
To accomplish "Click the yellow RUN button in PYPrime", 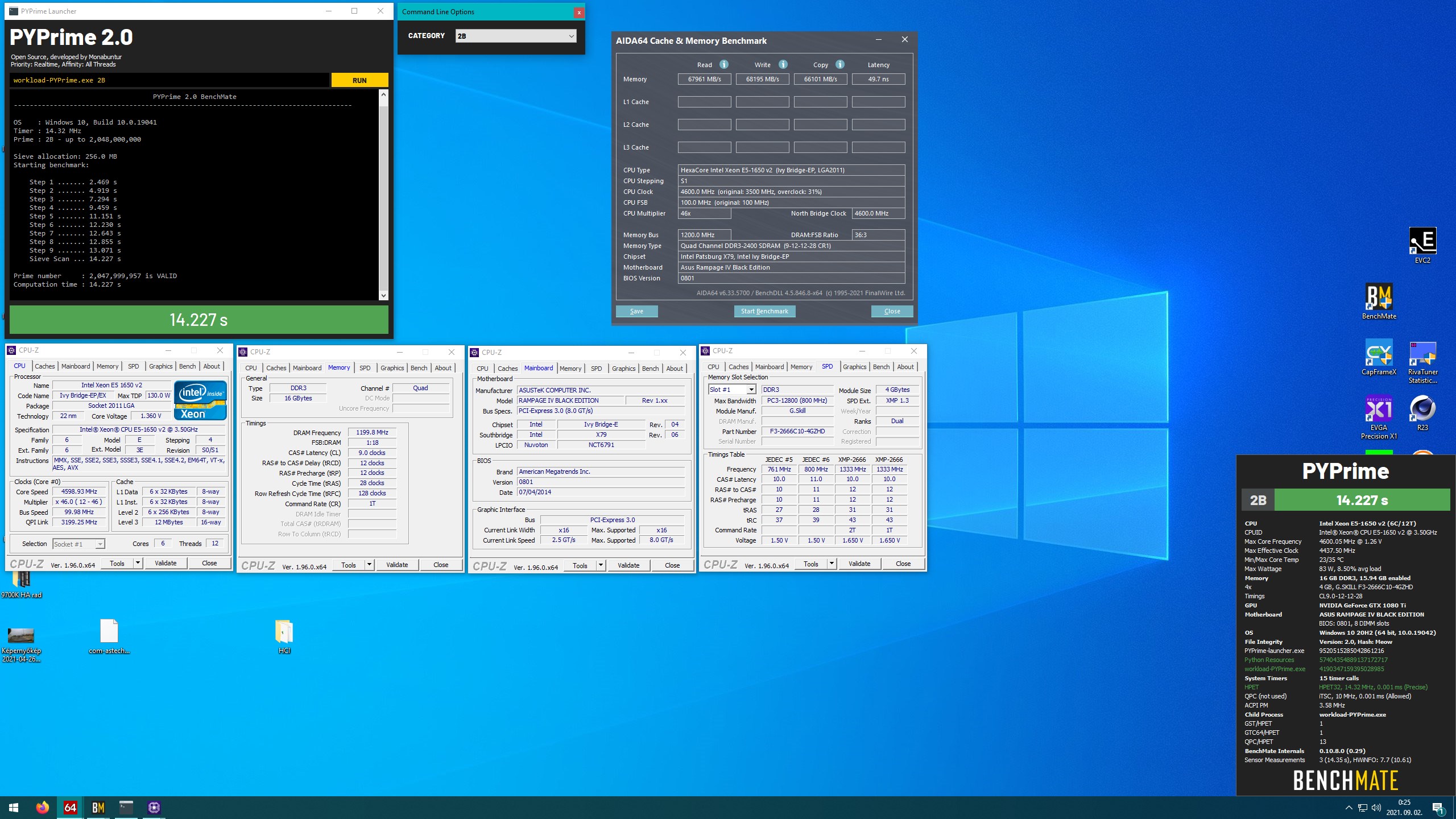I will pos(359,80).
